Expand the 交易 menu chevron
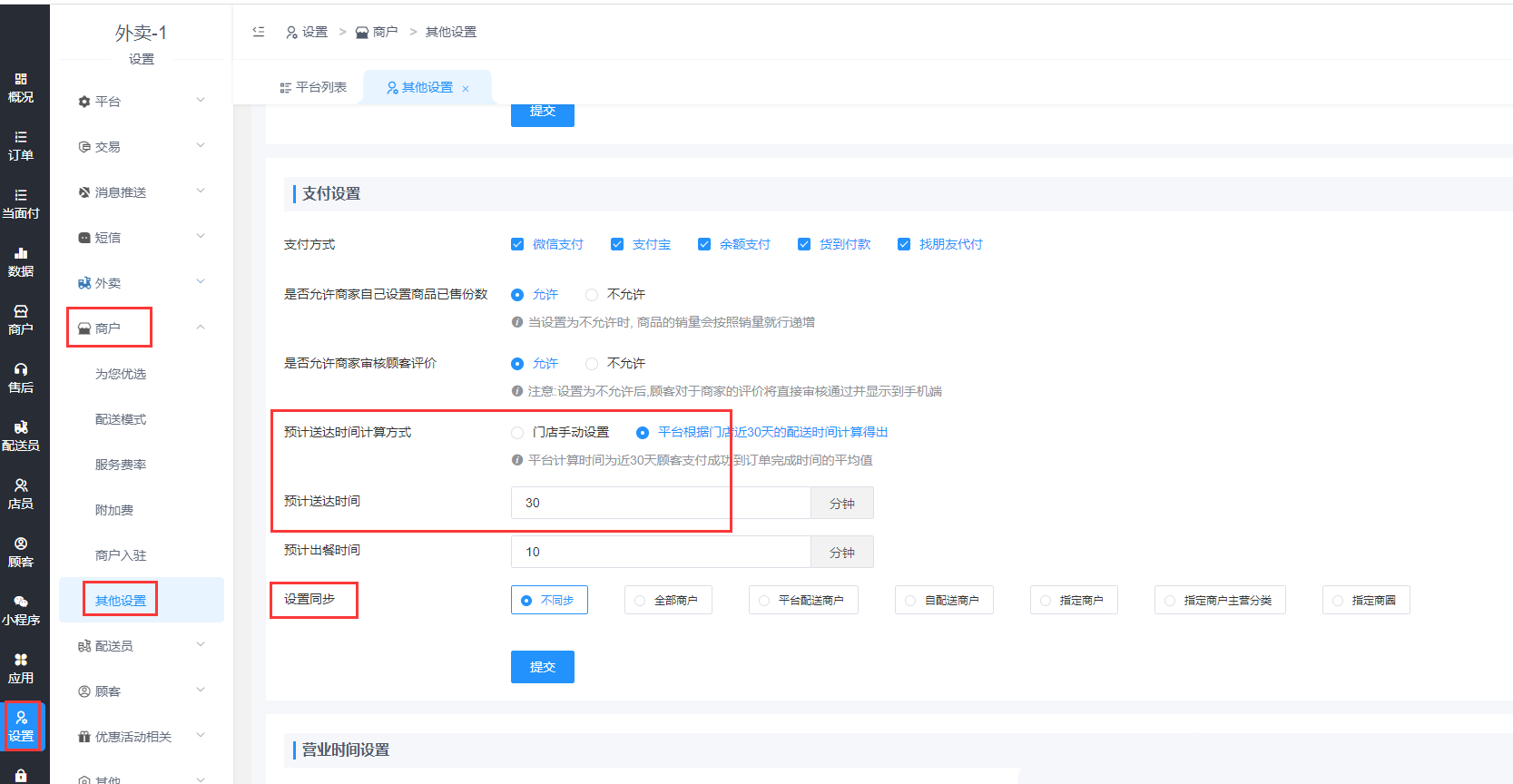The image size is (1513, 784). tap(201, 145)
